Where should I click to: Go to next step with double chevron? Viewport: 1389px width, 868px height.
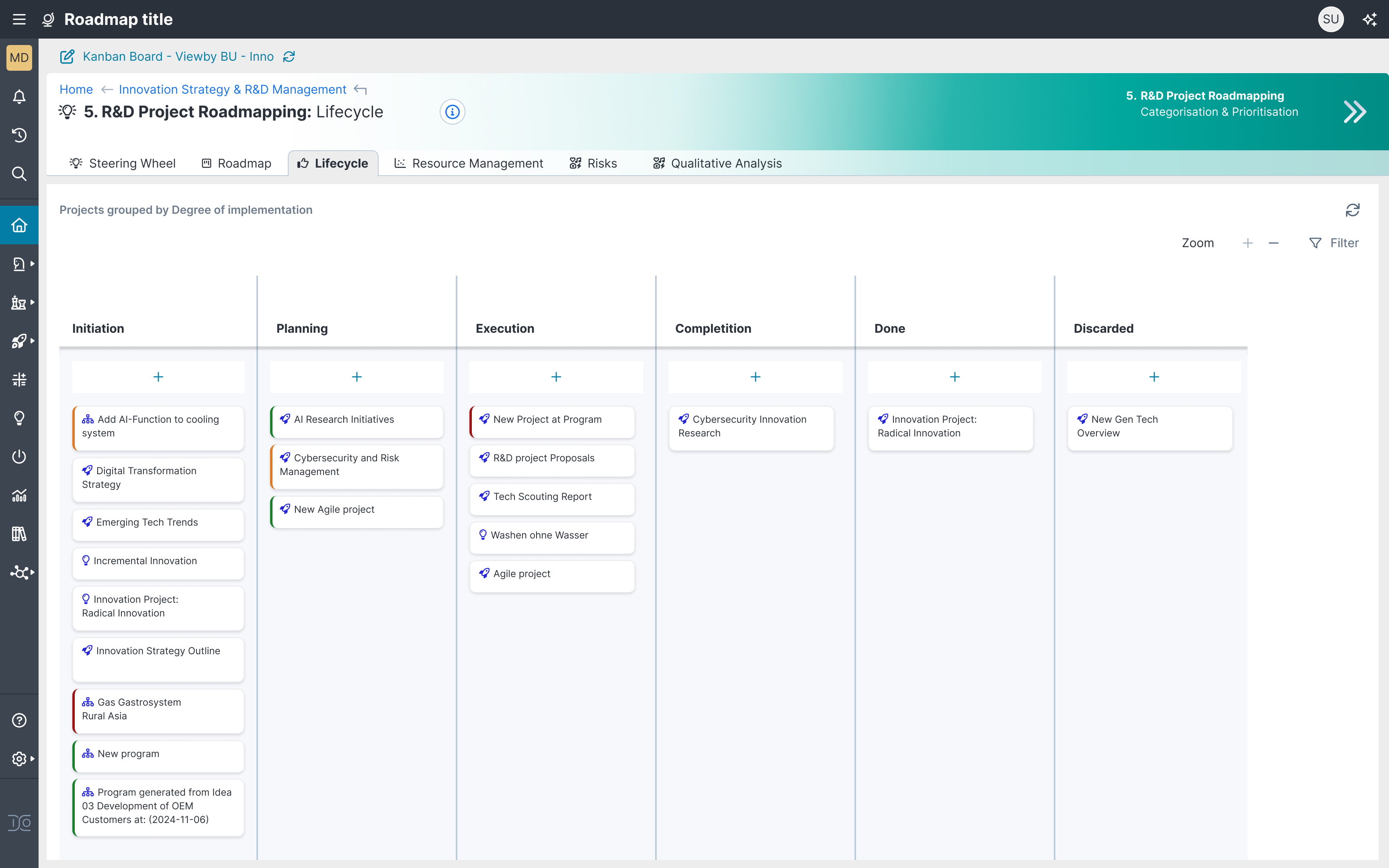point(1354,112)
